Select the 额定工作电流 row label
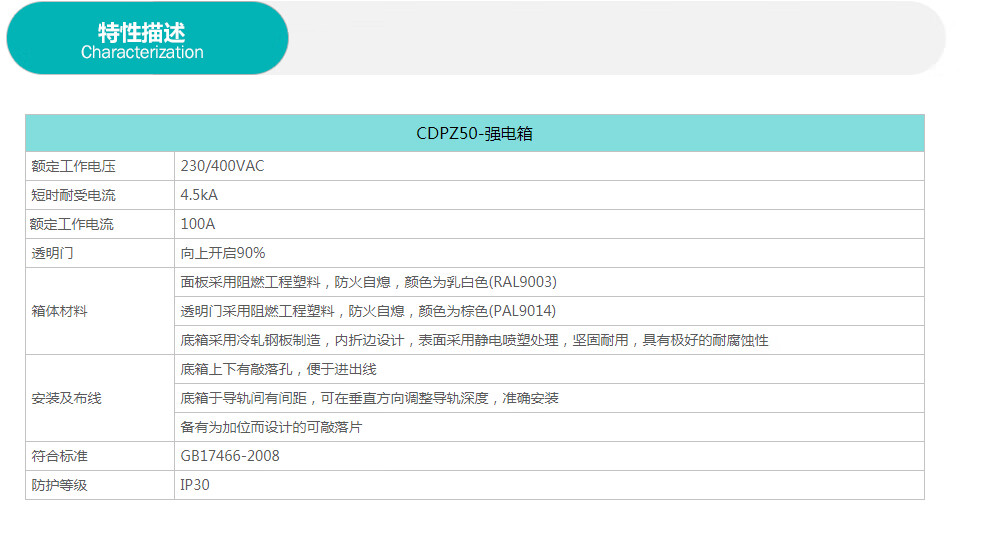990x538 pixels. click(73, 224)
